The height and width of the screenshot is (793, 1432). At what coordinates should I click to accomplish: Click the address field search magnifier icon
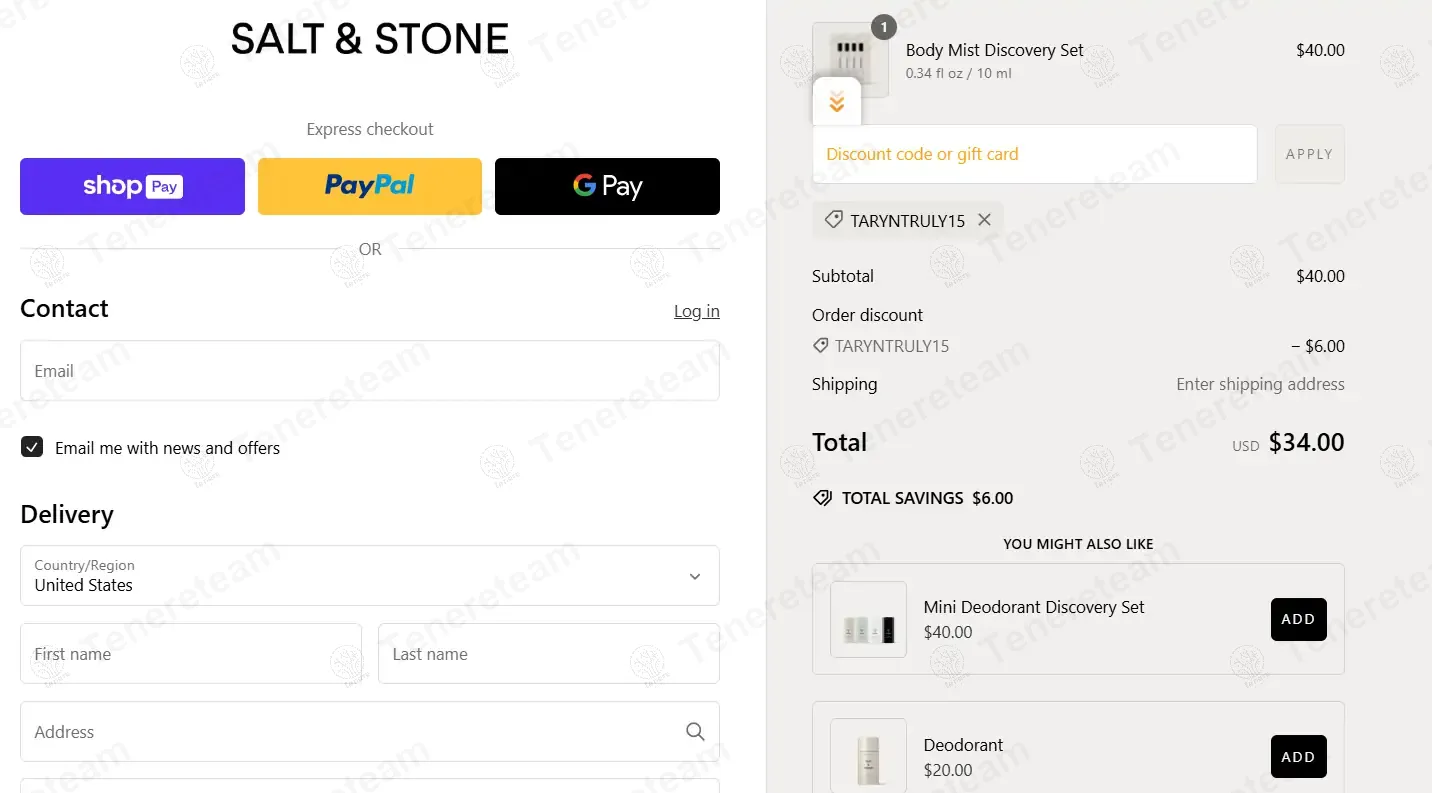[x=695, y=732]
